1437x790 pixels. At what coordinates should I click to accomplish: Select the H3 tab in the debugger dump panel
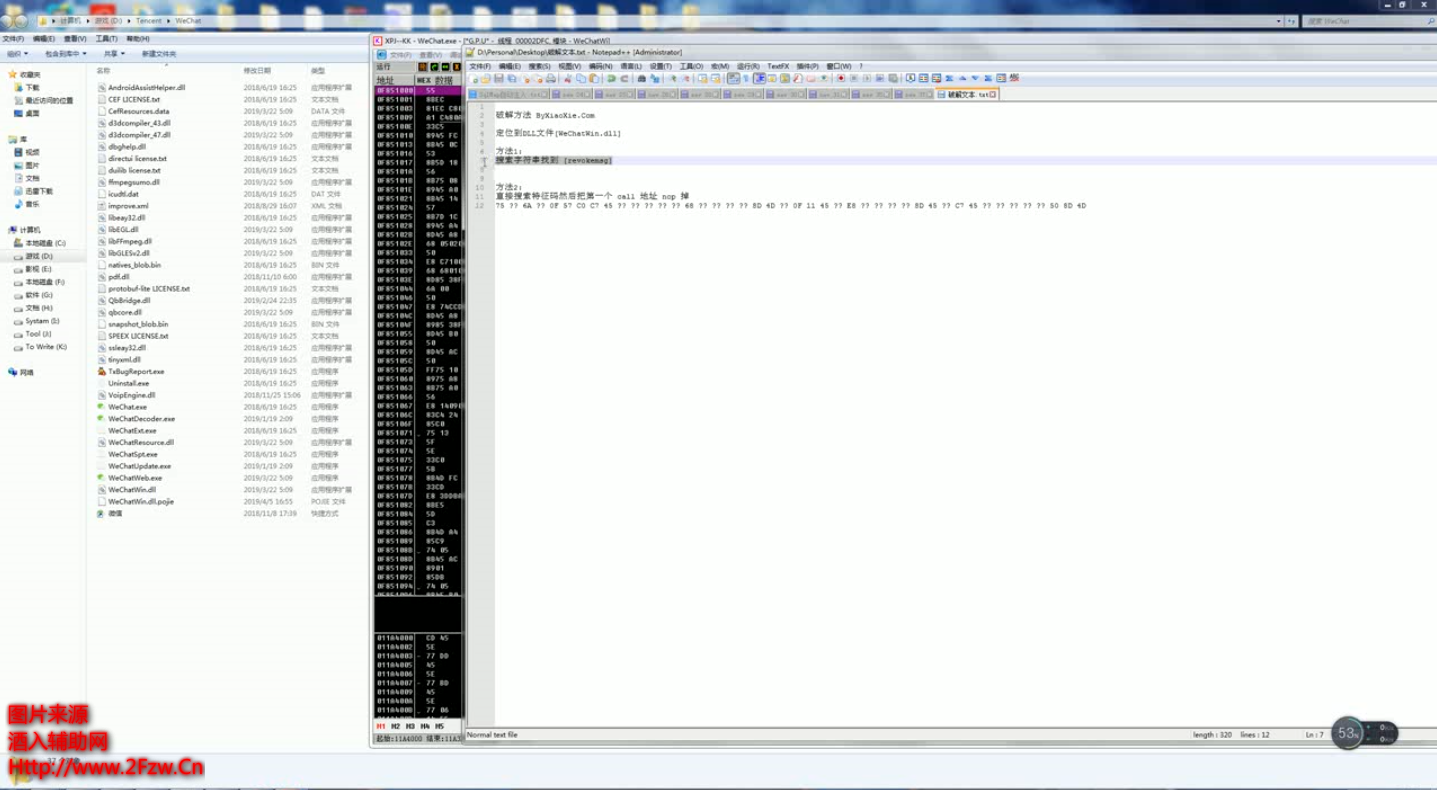pyautogui.click(x=410, y=727)
